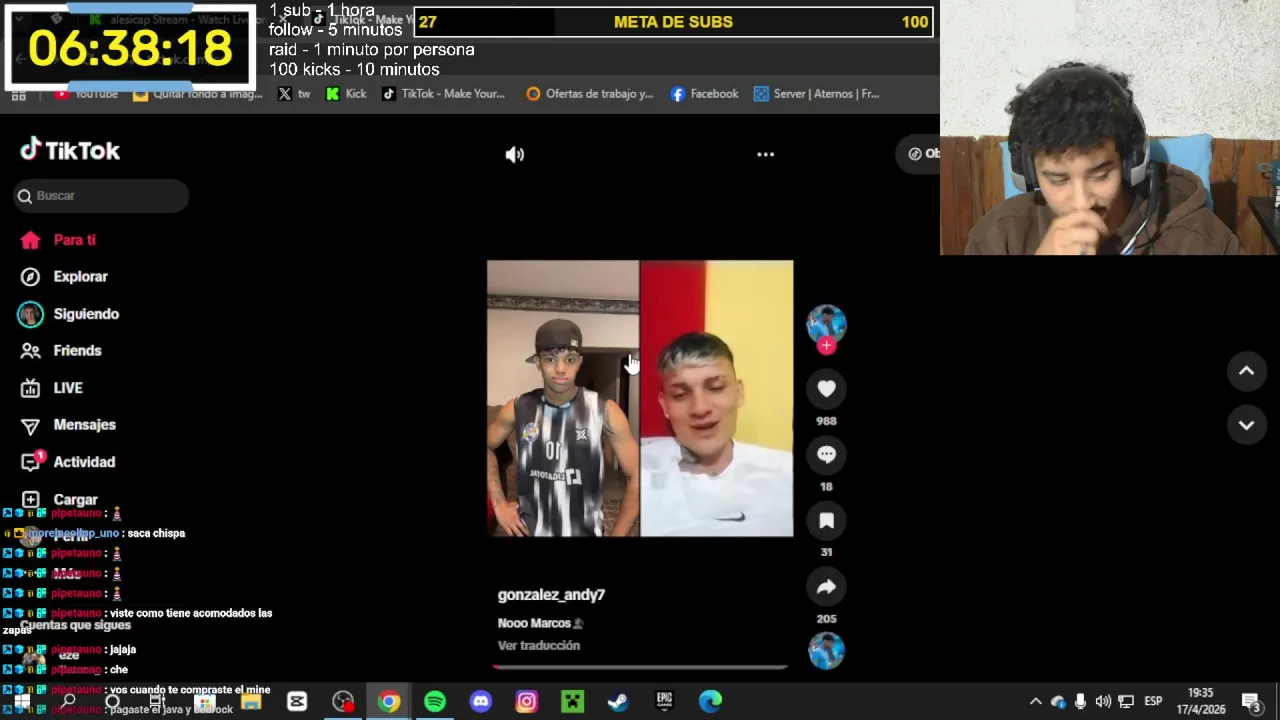
Task: Open the tw X bookmark
Action: click(294, 94)
